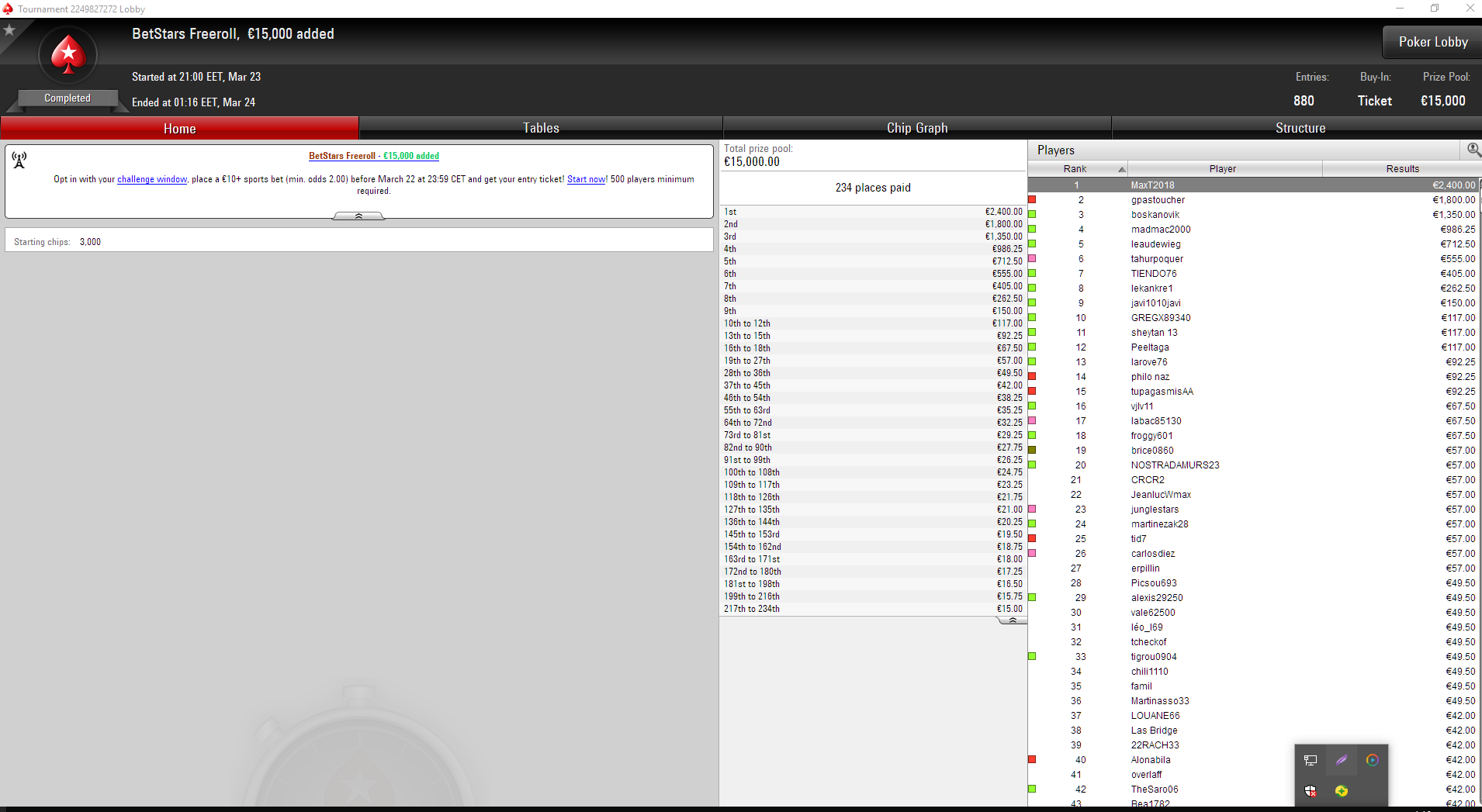Image resolution: width=1482 pixels, height=812 pixels.
Task: Click the 'Ended at 01:16 EET, Mar 24' text
Action: point(193,102)
